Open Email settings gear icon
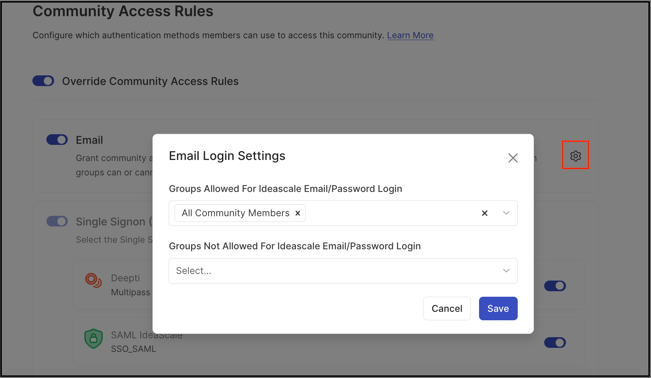This screenshot has width=651, height=378. coord(575,156)
